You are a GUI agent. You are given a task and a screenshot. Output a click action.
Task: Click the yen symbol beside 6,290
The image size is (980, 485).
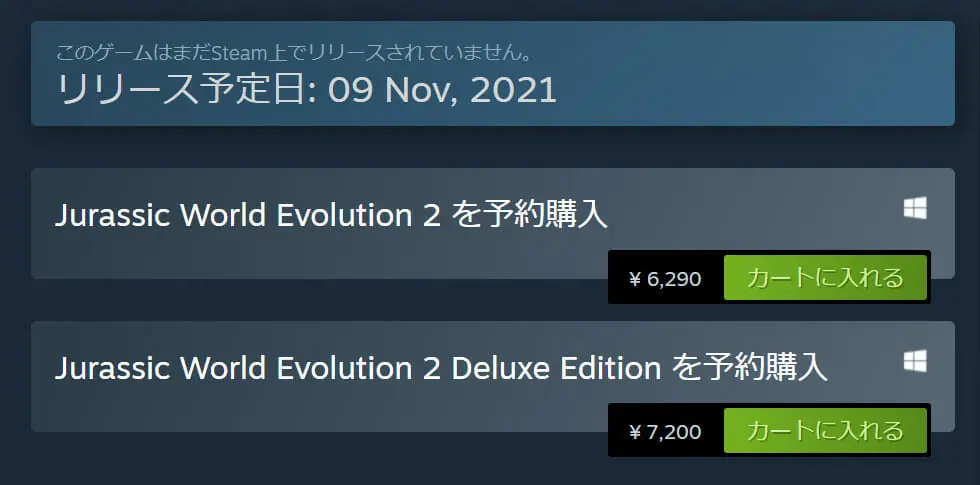634,280
